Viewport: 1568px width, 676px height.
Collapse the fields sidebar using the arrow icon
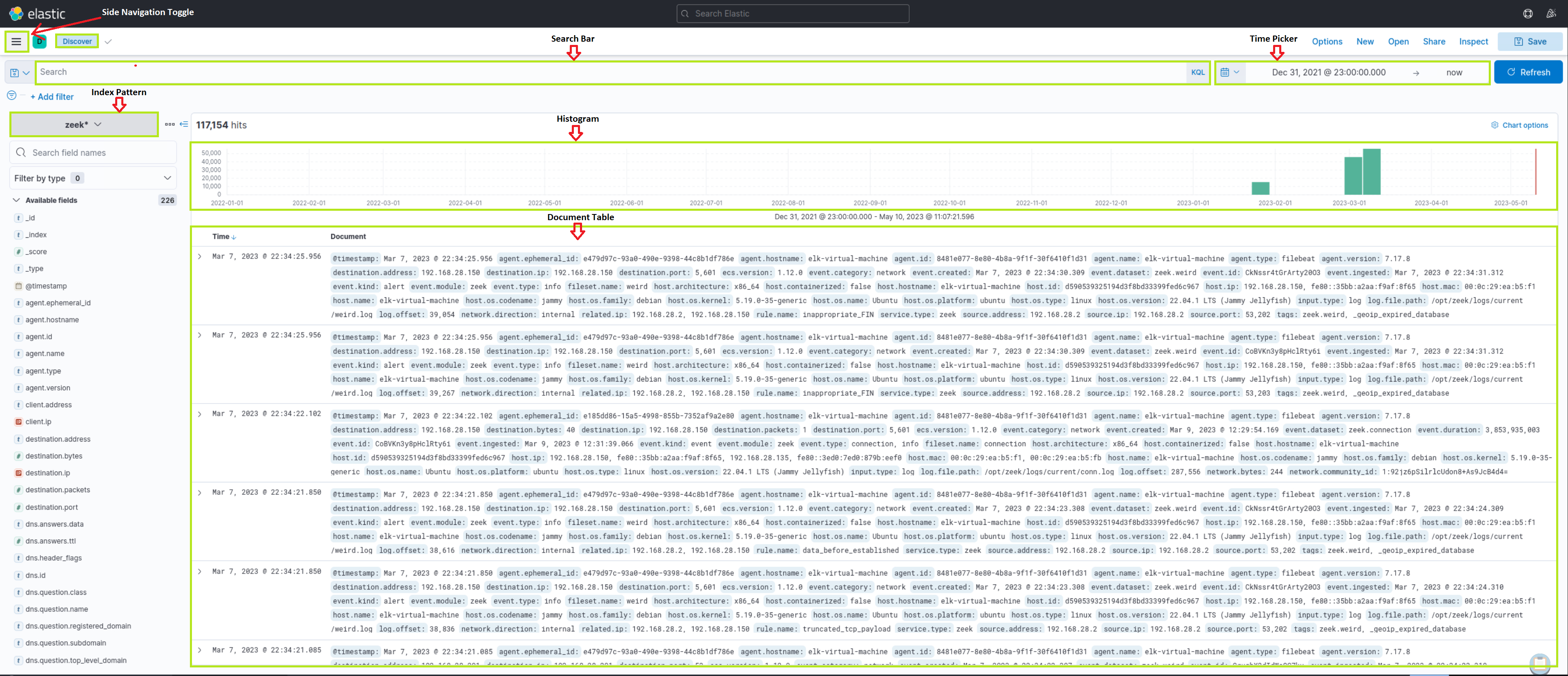185,124
